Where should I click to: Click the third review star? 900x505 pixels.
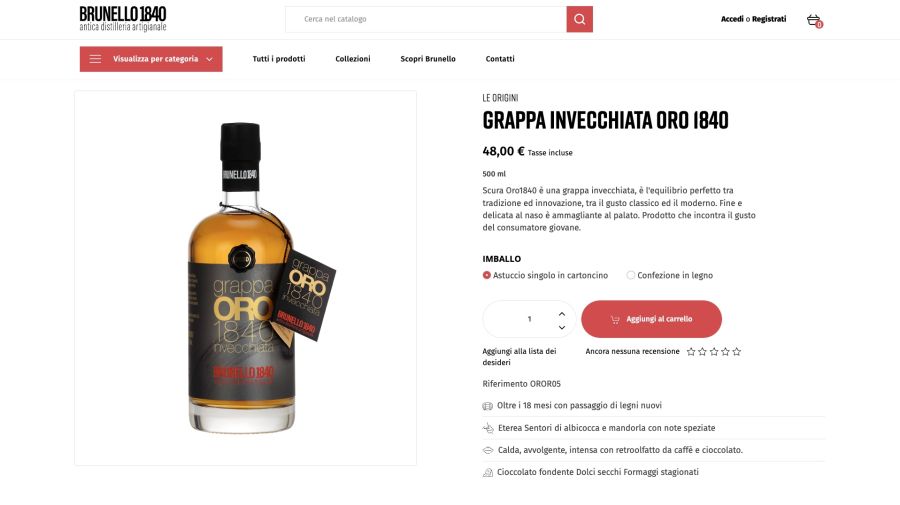coord(714,352)
